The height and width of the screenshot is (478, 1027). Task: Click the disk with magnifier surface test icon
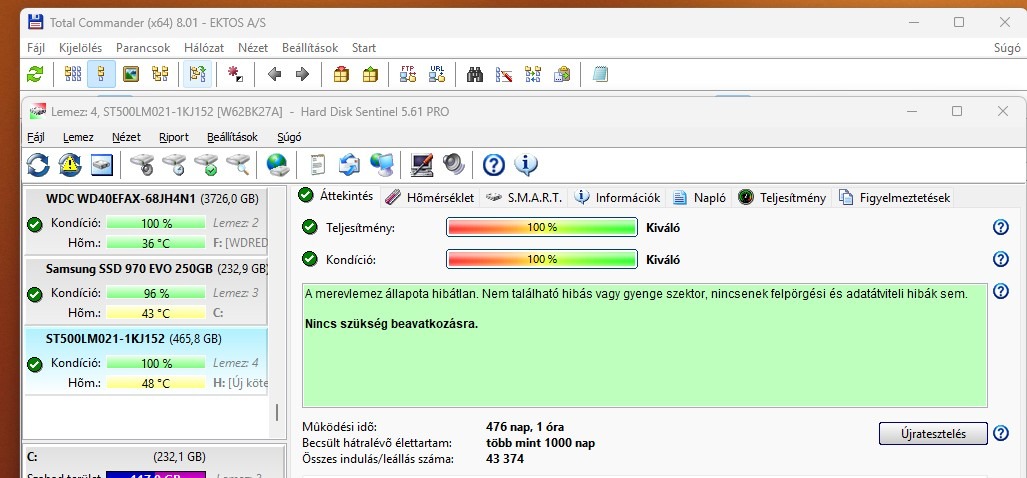pos(238,164)
